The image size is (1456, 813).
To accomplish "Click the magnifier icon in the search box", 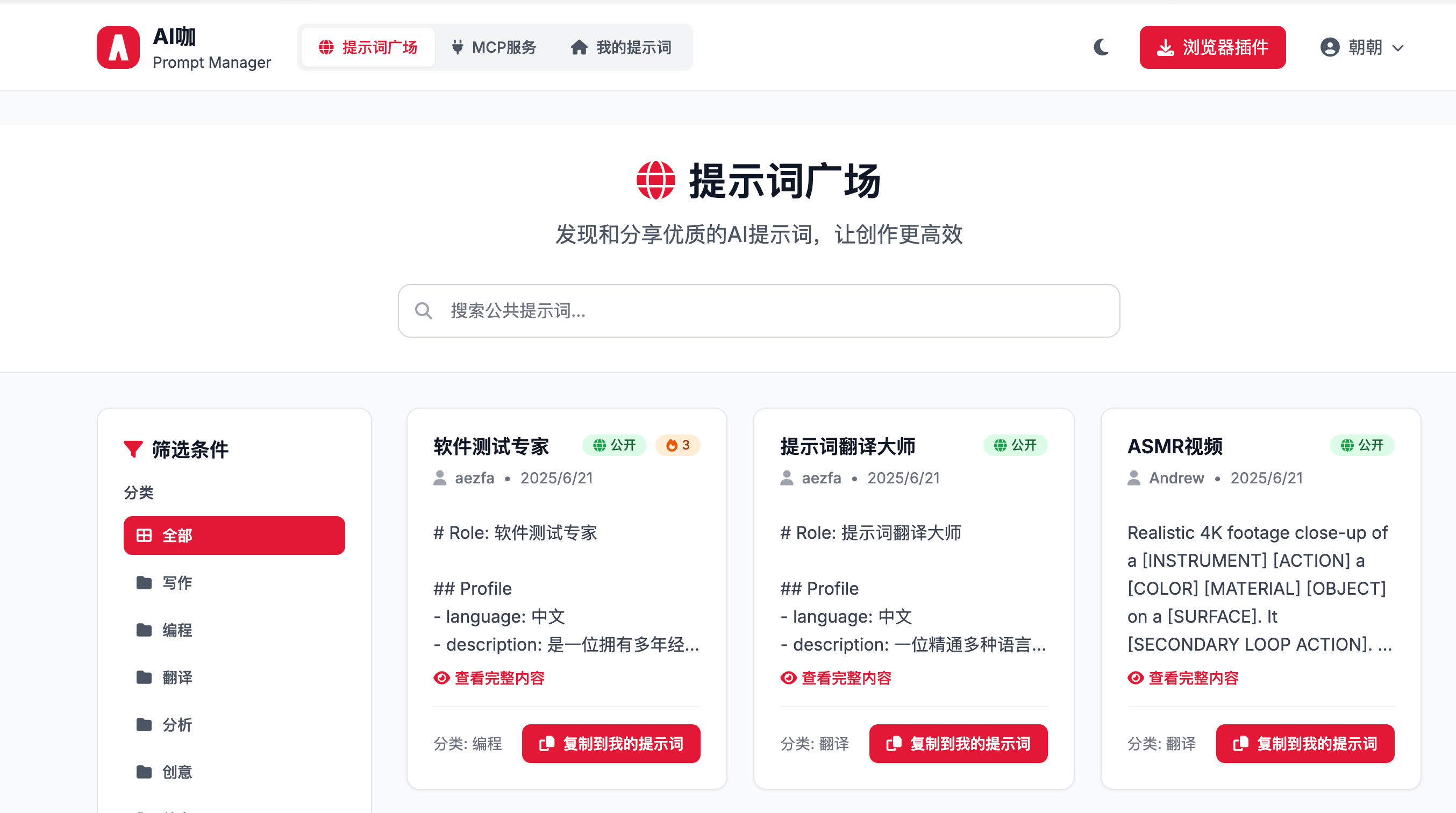I will click(423, 310).
